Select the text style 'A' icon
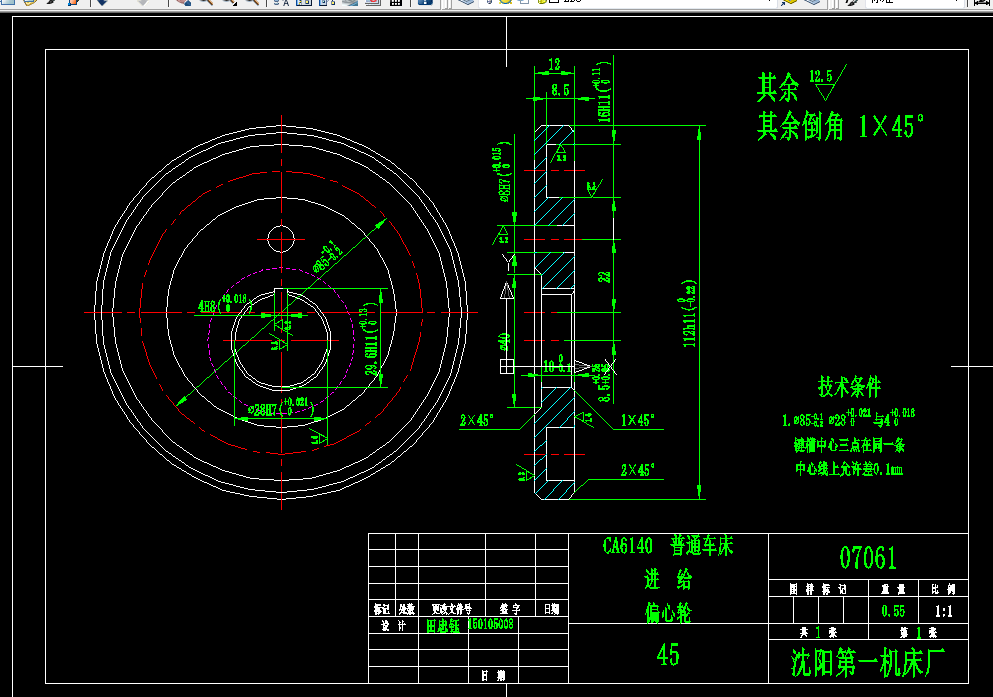993x697 pixels. [x=286, y=5]
